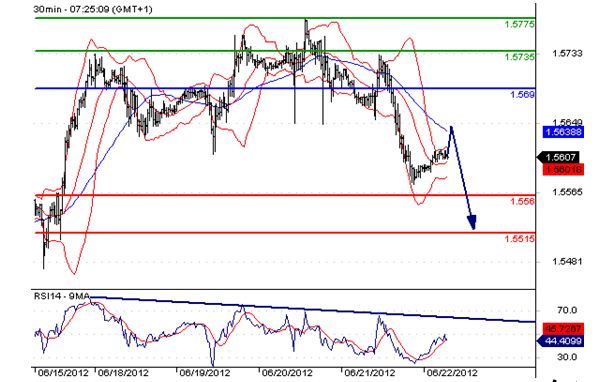Click the 1.5775 green resistance label
Viewport: 615px width, 382px height.
[519, 24]
